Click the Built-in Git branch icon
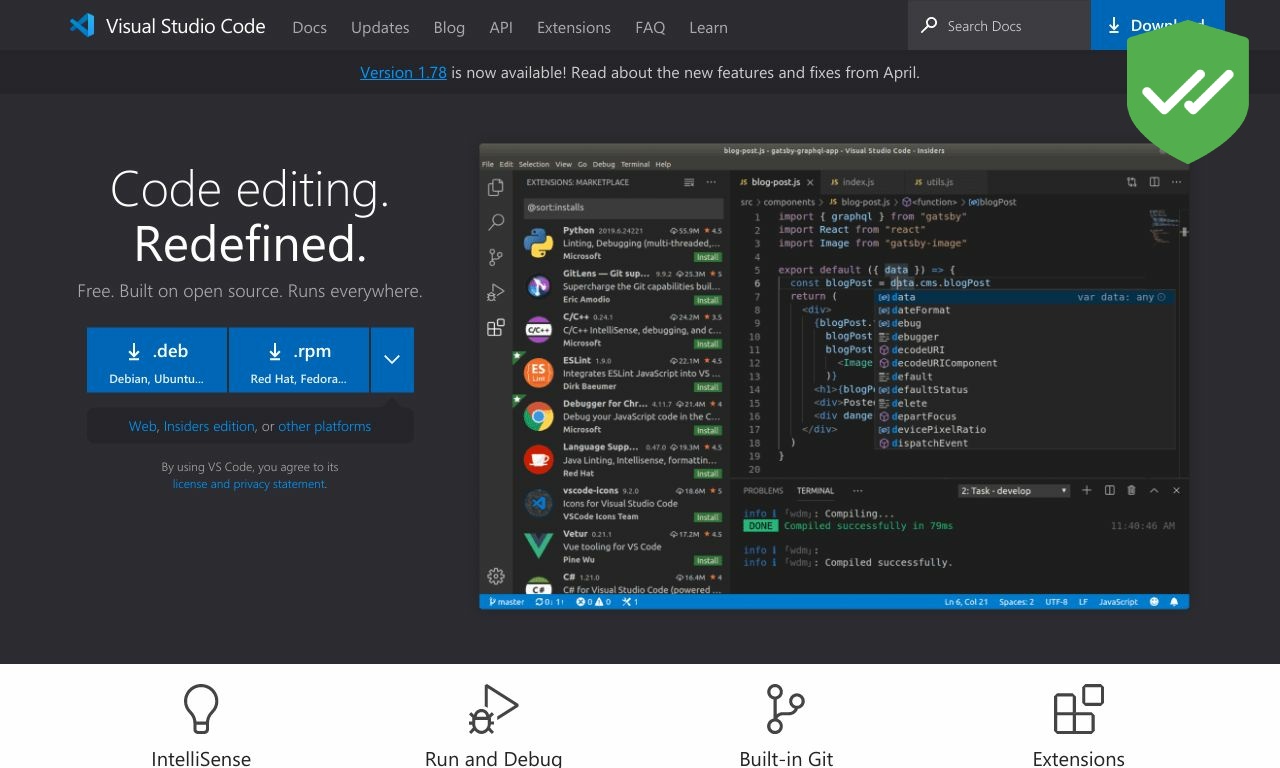The height and width of the screenshot is (768, 1280). (x=786, y=709)
